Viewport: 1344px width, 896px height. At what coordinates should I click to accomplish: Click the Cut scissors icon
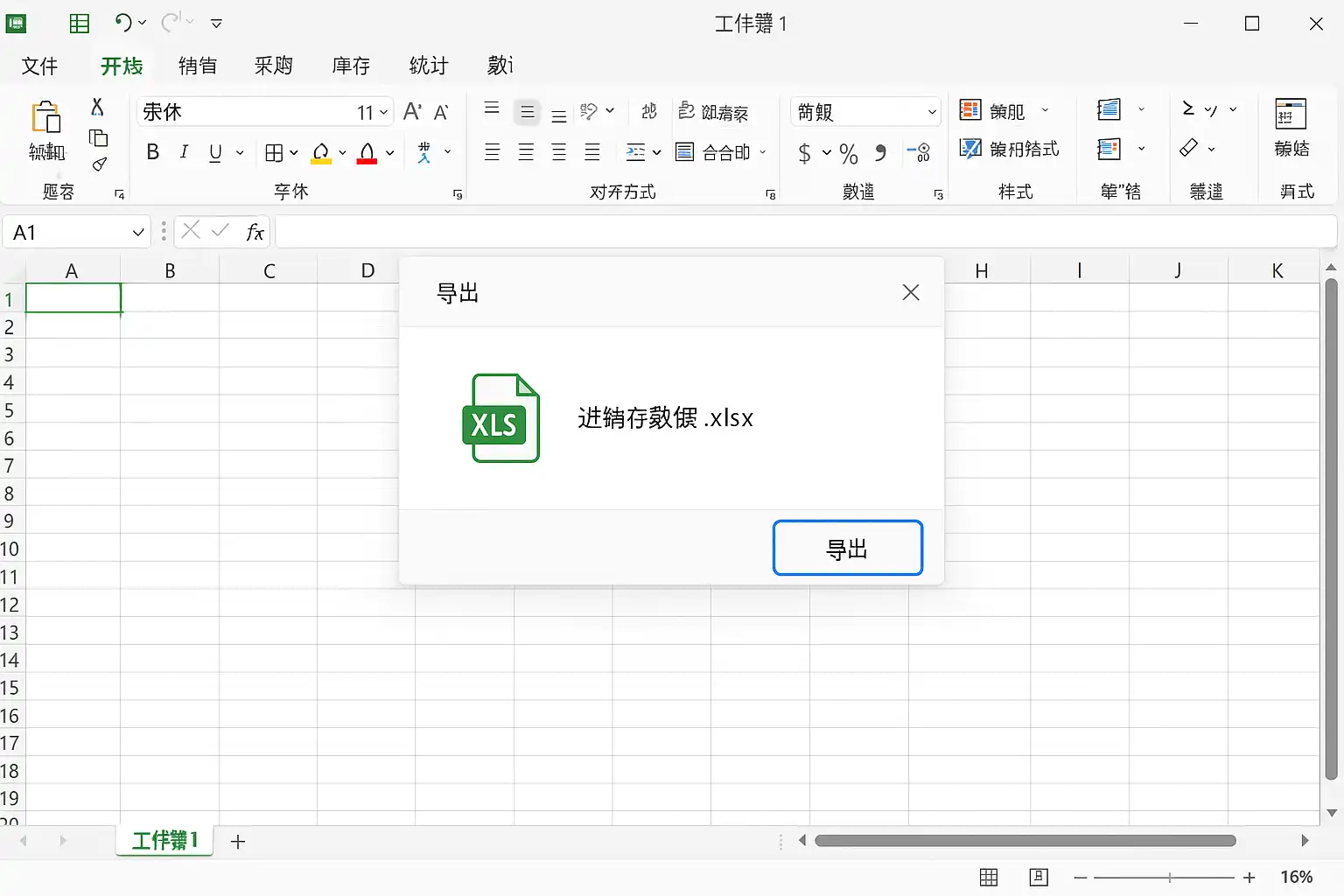[x=97, y=107]
